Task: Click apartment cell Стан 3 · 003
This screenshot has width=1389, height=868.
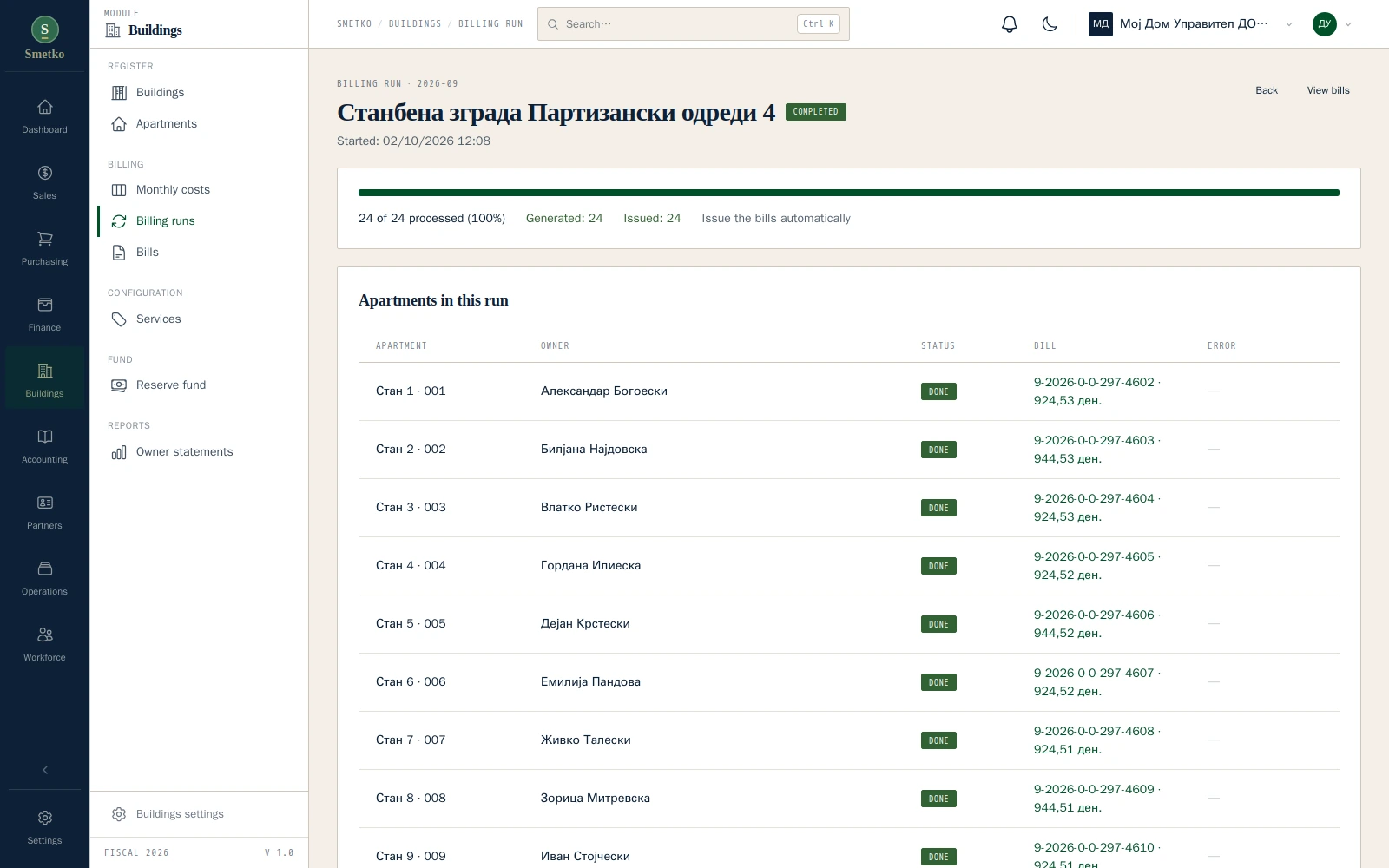Action: tap(411, 508)
